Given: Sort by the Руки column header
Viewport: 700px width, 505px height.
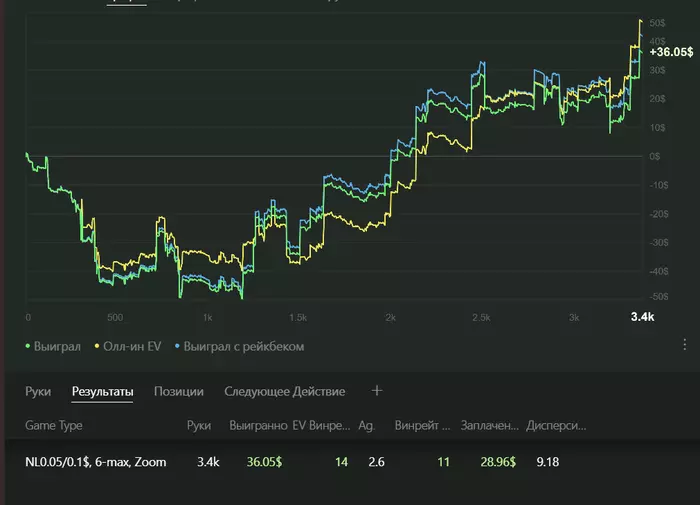Looking at the screenshot, I should [x=199, y=426].
